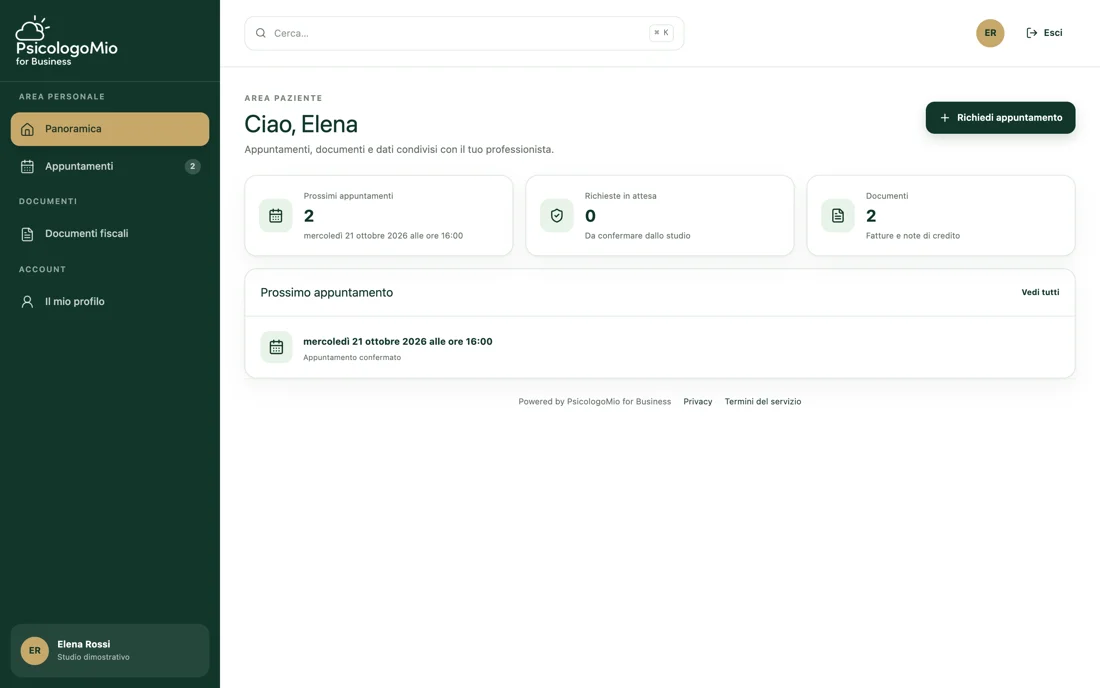Click the calendar icon in Prossimi appuntamenti card

(276, 215)
